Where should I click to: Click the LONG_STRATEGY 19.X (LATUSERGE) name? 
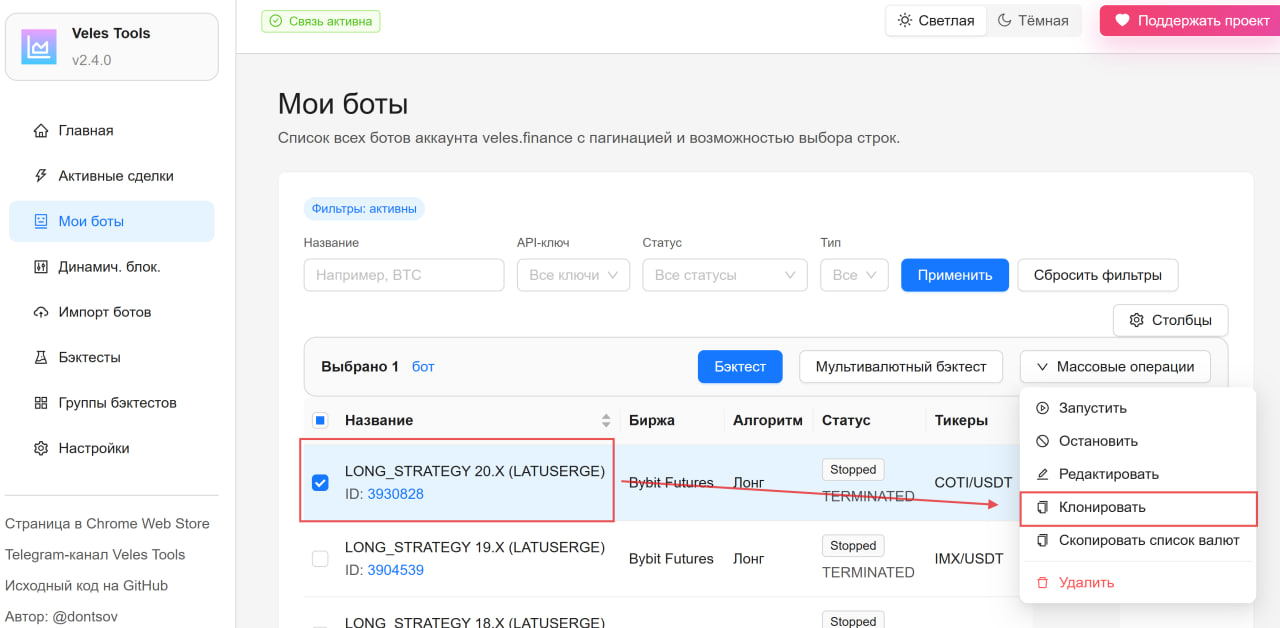pyautogui.click(x=475, y=547)
